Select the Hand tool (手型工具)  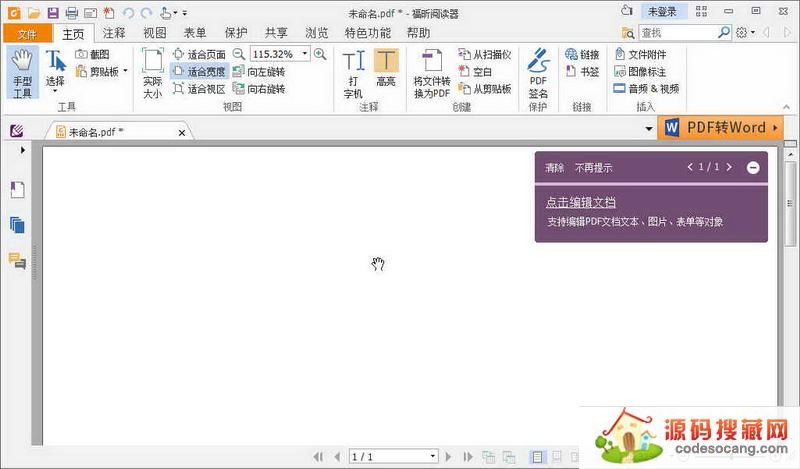tap(21, 72)
